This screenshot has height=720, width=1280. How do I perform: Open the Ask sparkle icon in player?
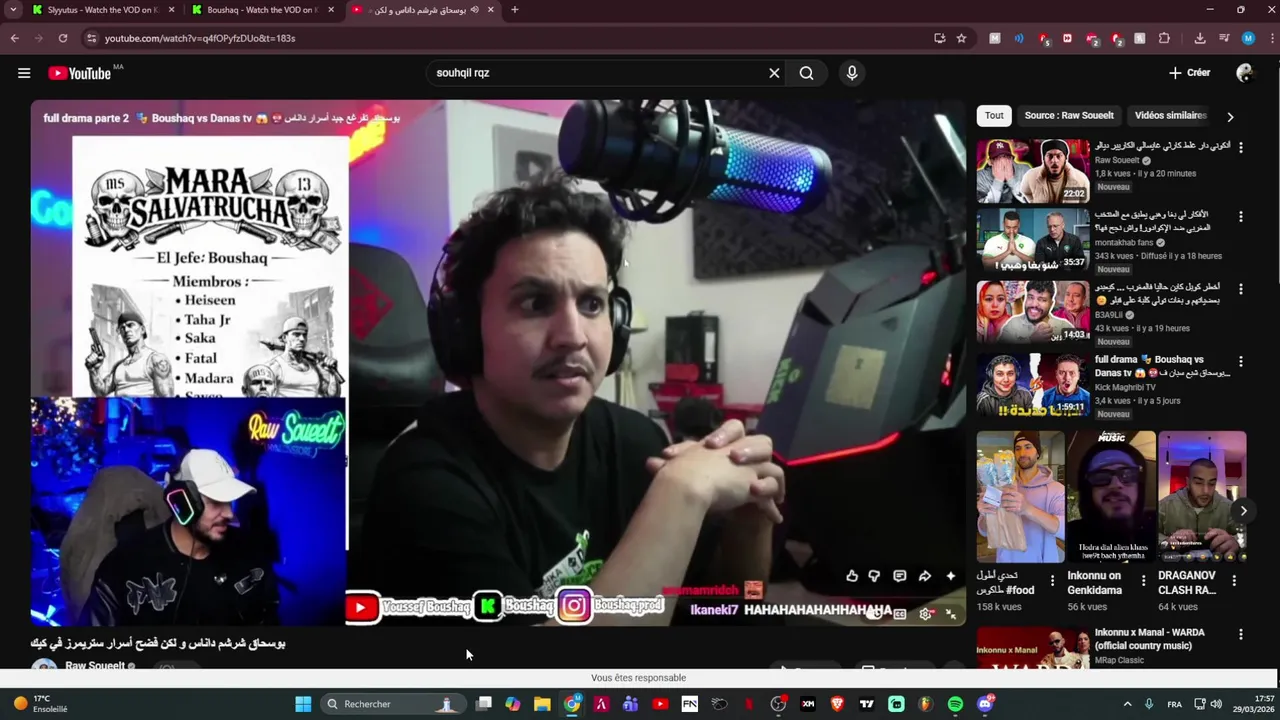click(950, 576)
